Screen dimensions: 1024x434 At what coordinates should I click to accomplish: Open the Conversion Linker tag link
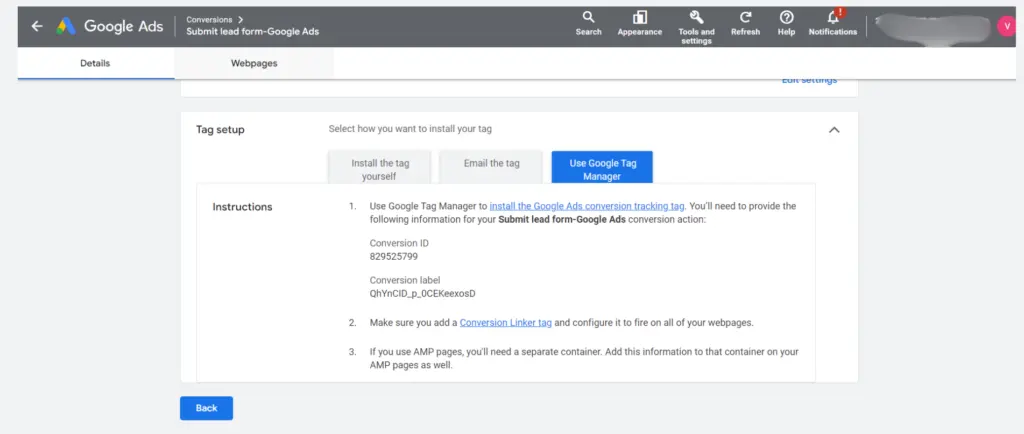point(505,322)
